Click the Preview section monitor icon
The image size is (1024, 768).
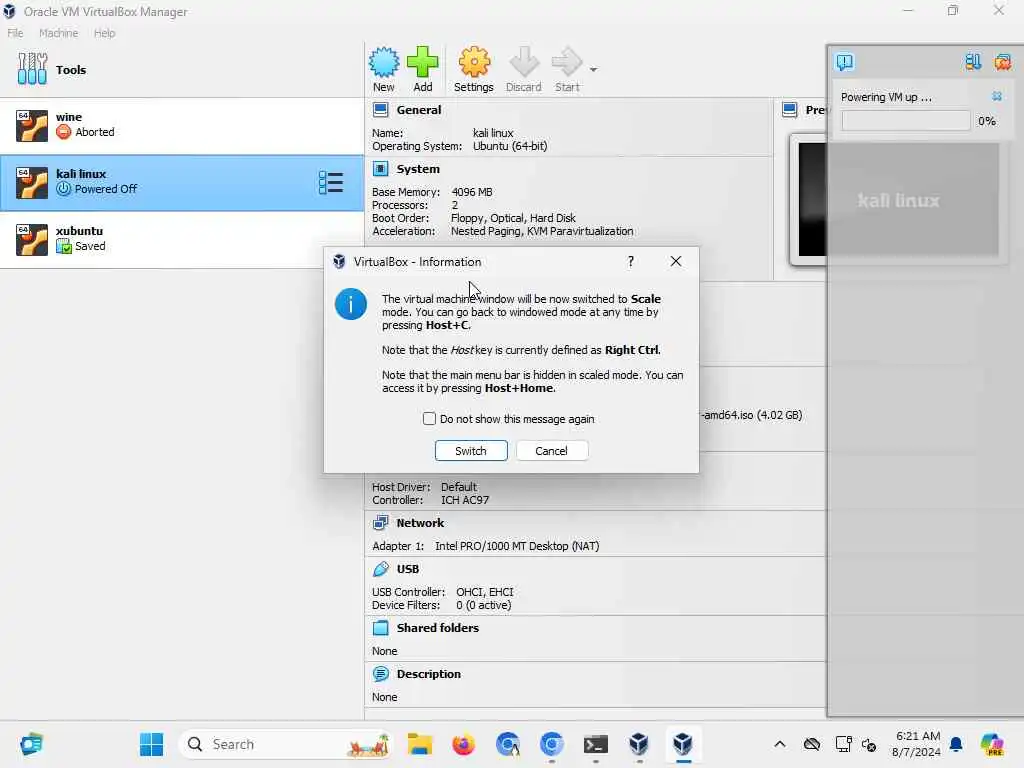click(790, 110)
